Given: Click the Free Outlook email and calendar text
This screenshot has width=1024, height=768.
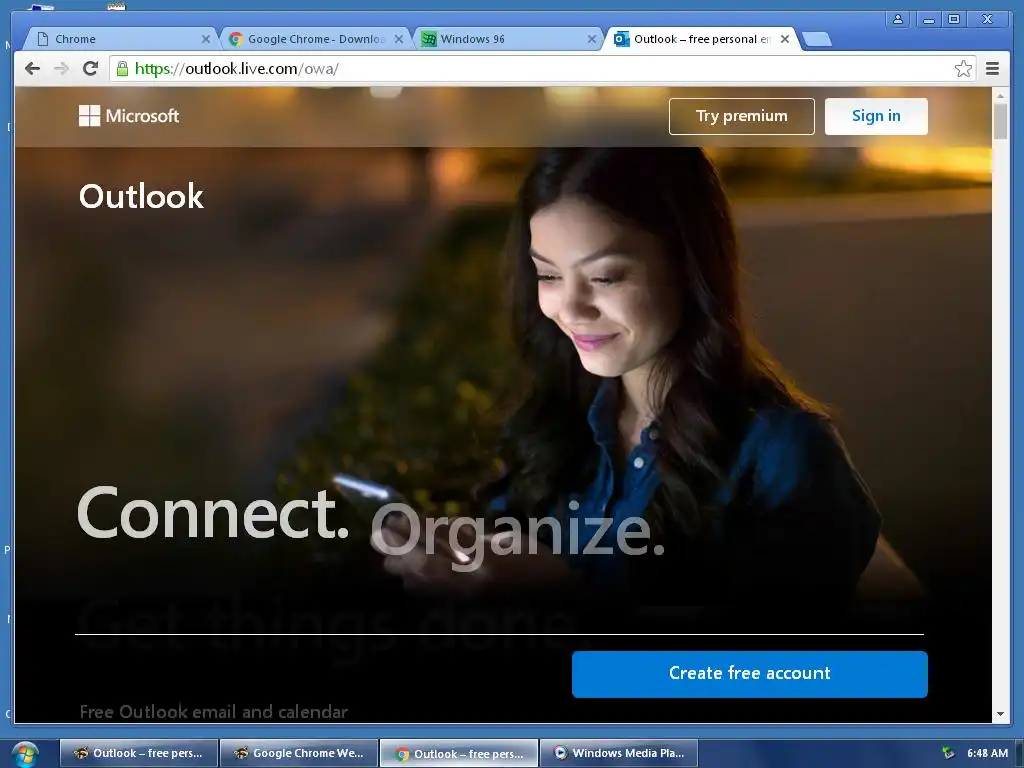Looking at the screenshot, I should (214, 711).
